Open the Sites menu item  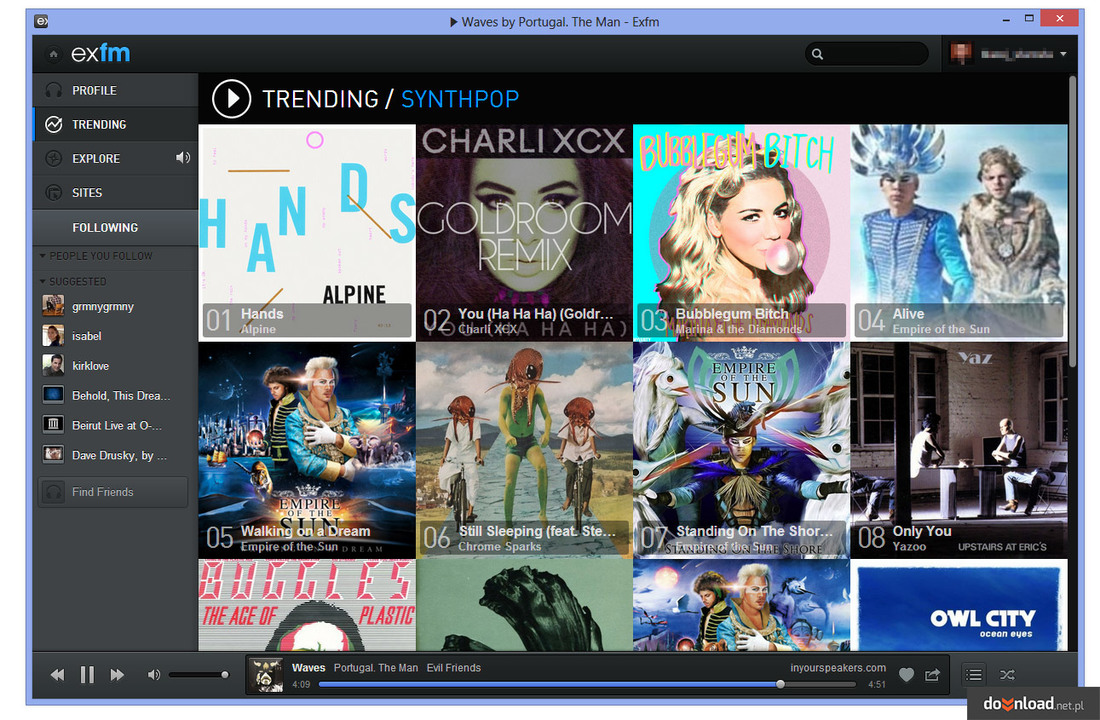tap(115, 192)
